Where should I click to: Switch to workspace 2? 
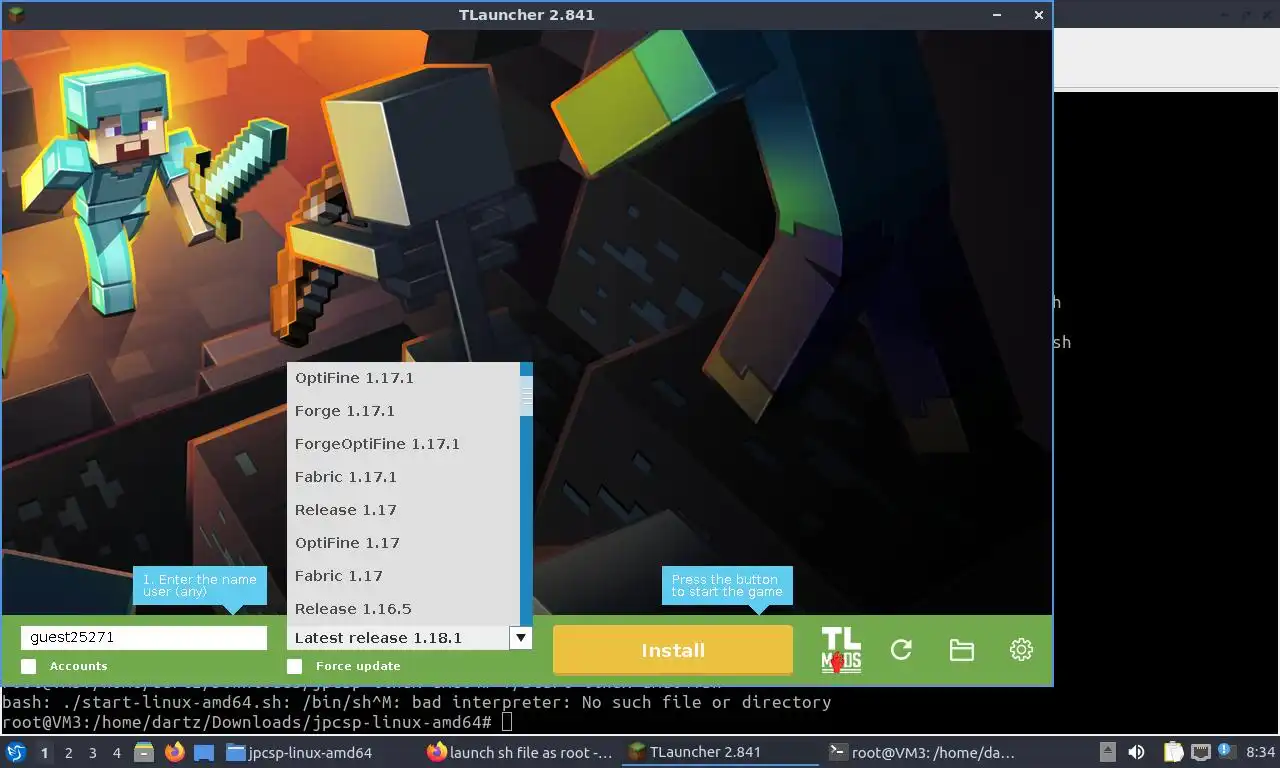(x=68, y=753)
